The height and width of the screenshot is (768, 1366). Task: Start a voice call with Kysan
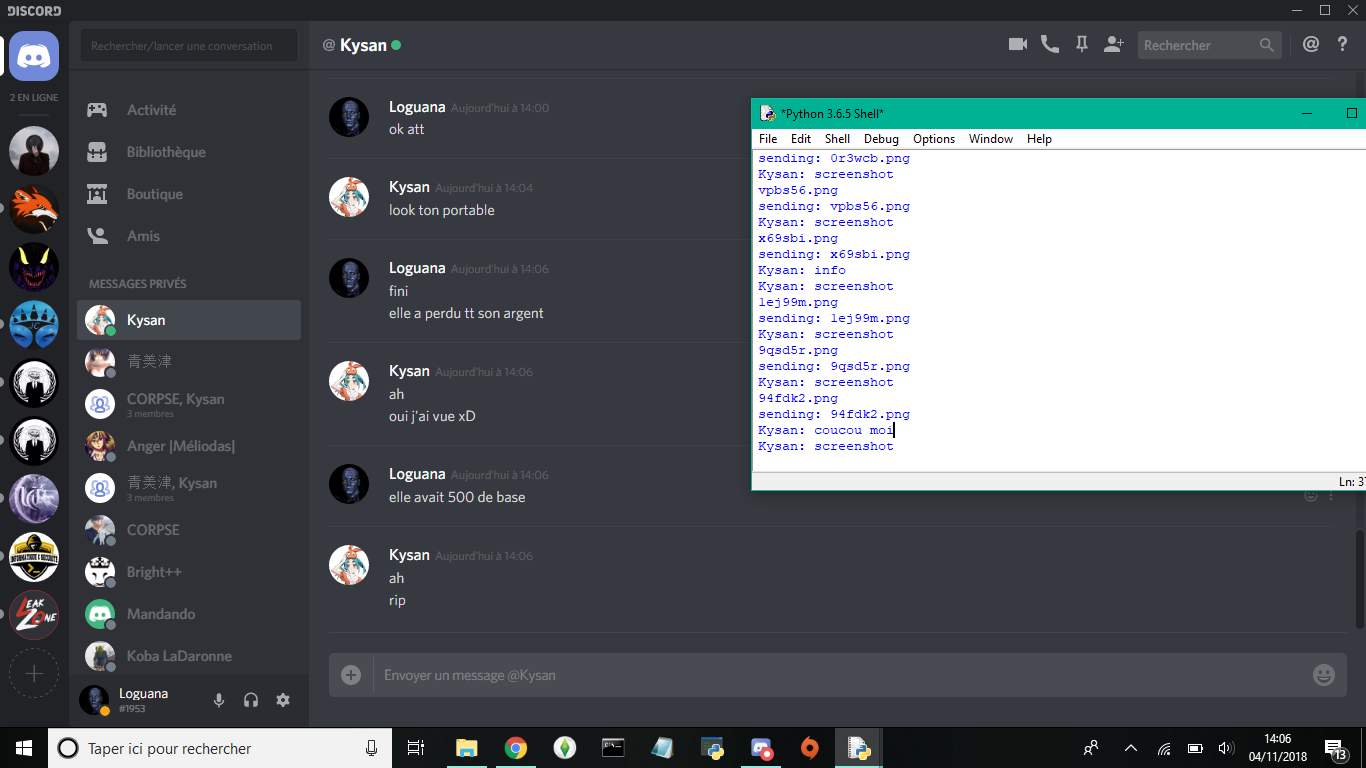point(1049,45)
